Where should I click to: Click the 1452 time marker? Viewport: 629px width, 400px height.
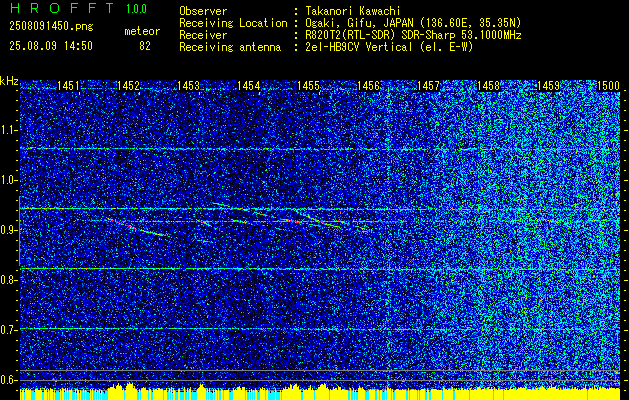(128, 85)
